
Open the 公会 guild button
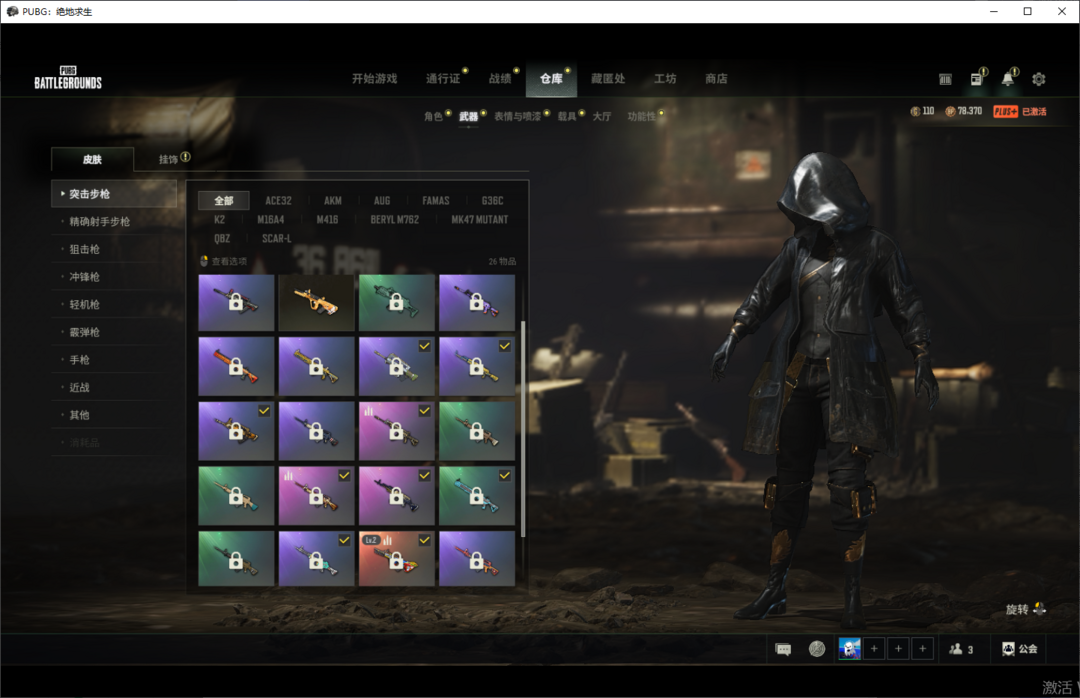tap(1019, 649)
